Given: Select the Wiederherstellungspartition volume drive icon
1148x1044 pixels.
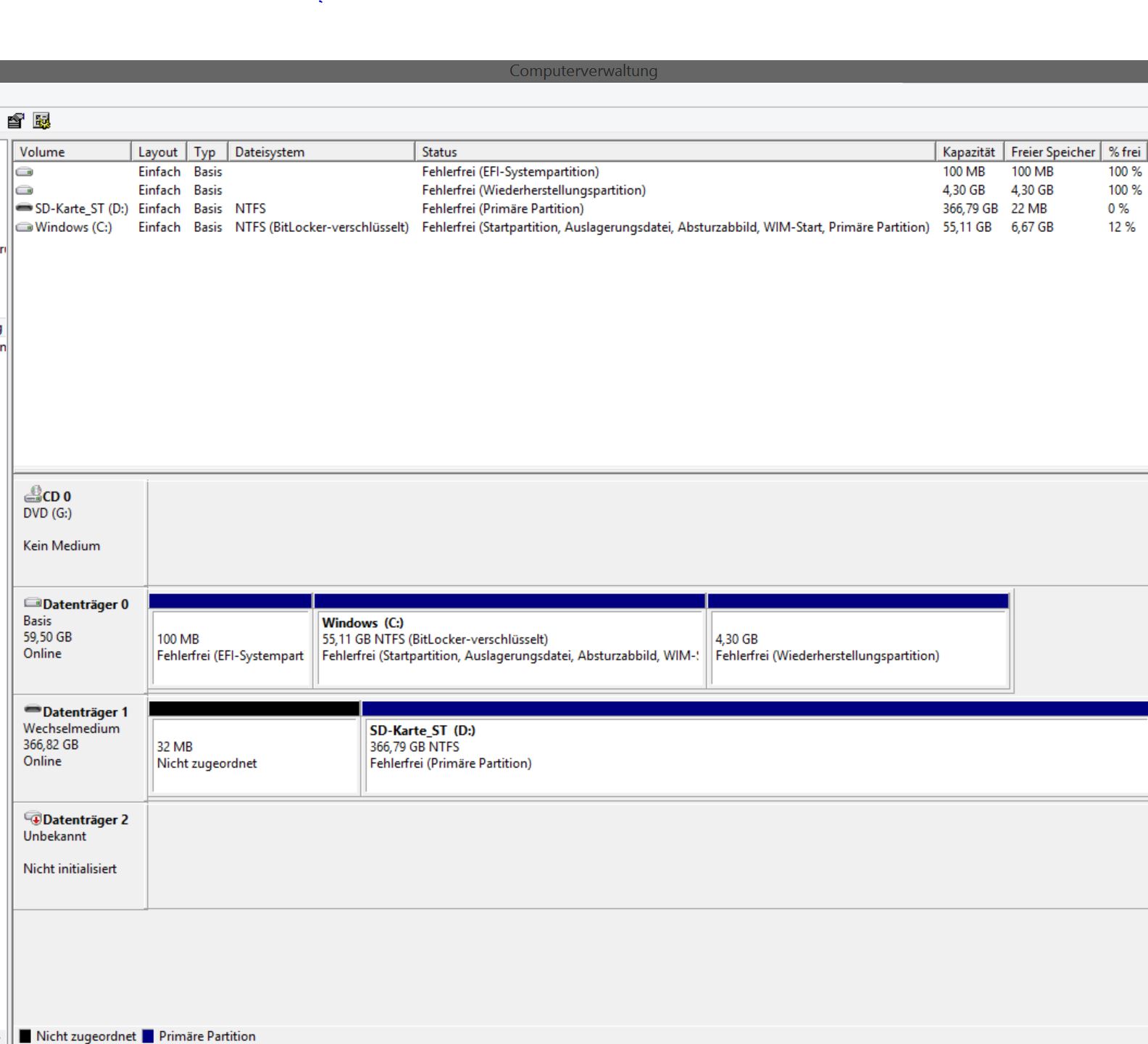Looking at the screenshot, I should pos(25,191).
